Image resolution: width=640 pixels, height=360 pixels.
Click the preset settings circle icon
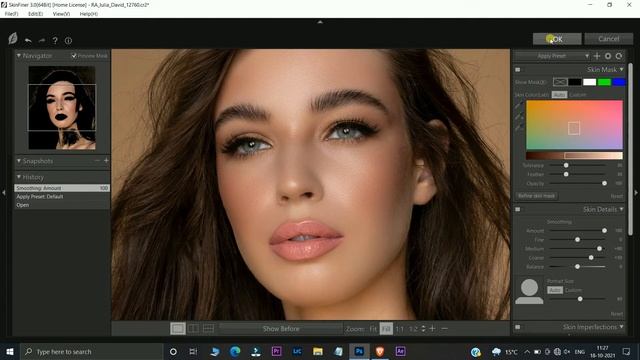pos(608,56)
